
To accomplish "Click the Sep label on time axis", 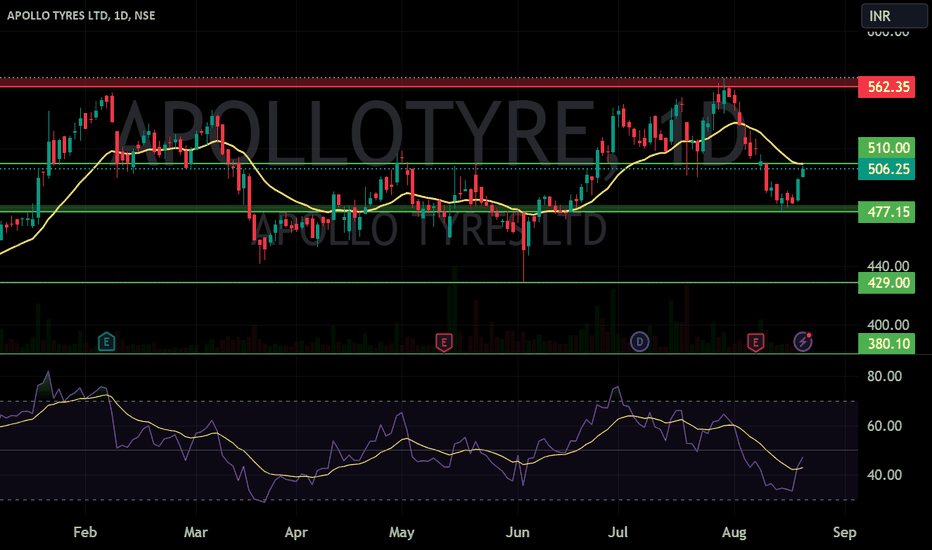I will tap(845, 532).
